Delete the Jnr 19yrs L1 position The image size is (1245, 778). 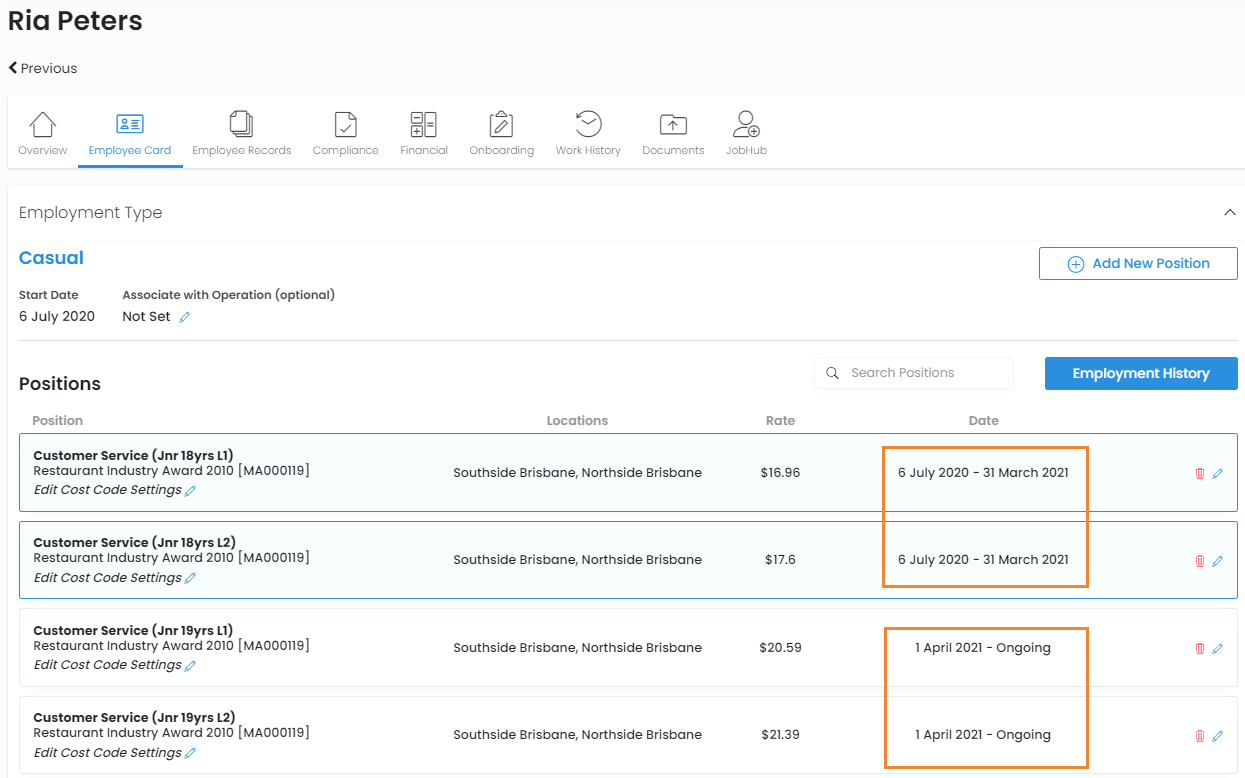coord(1200,649)
